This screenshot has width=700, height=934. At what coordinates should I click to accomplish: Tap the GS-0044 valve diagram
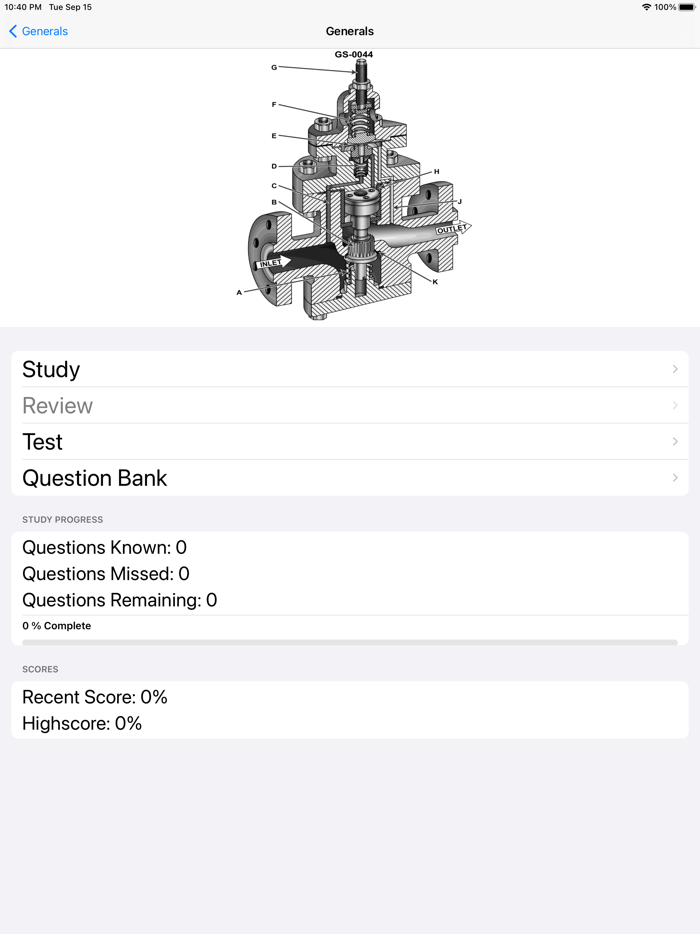350,185
